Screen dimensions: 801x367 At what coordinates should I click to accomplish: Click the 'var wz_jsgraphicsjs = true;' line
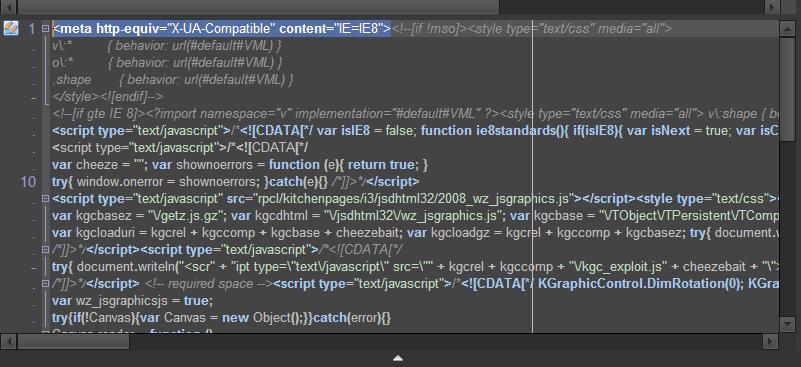(x=132, y=301)
